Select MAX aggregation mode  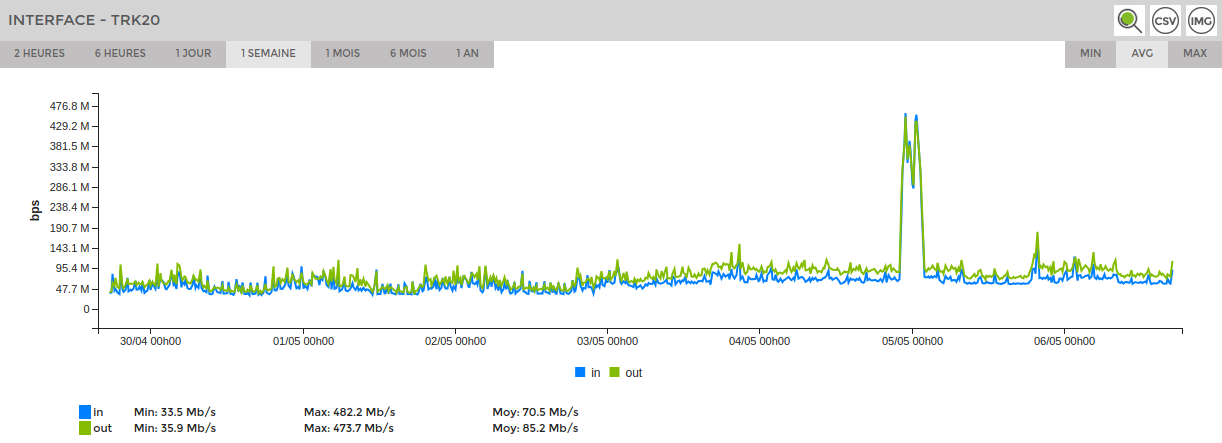coord(1195,54)
